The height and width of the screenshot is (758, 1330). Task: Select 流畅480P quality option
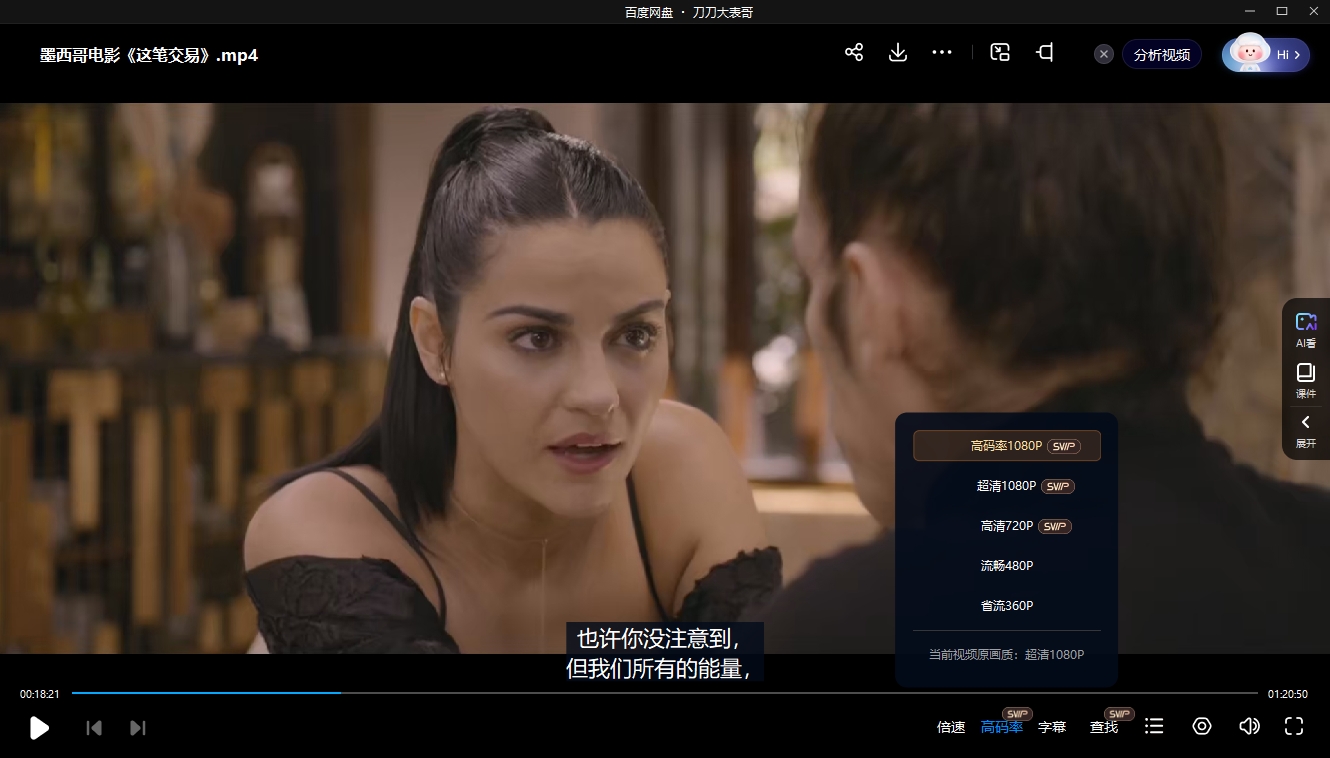tap(1007, 566)
